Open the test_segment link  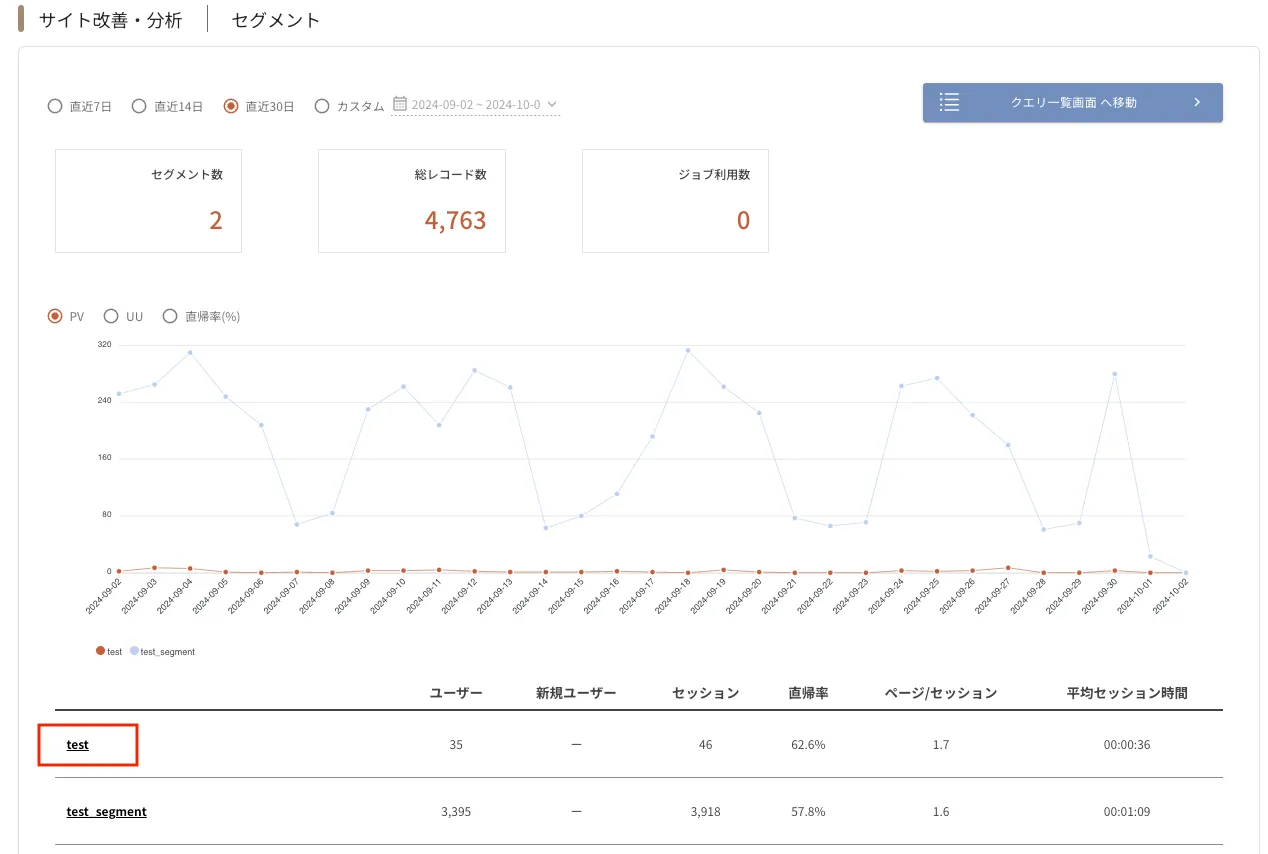click(107, 812)
